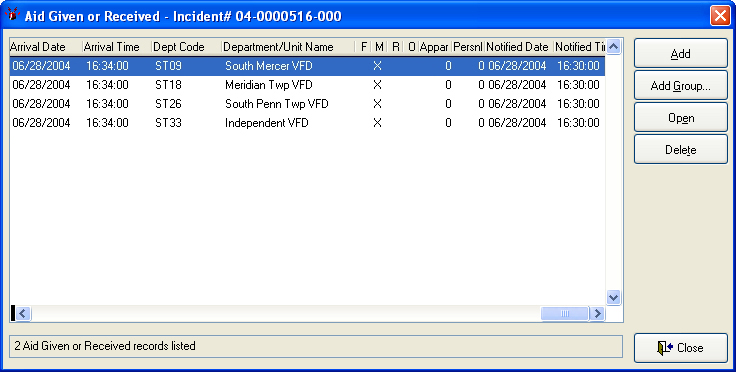This screenshot has height=372, width=736.
Task: Click the M column X for ST33
Action: 377,123
